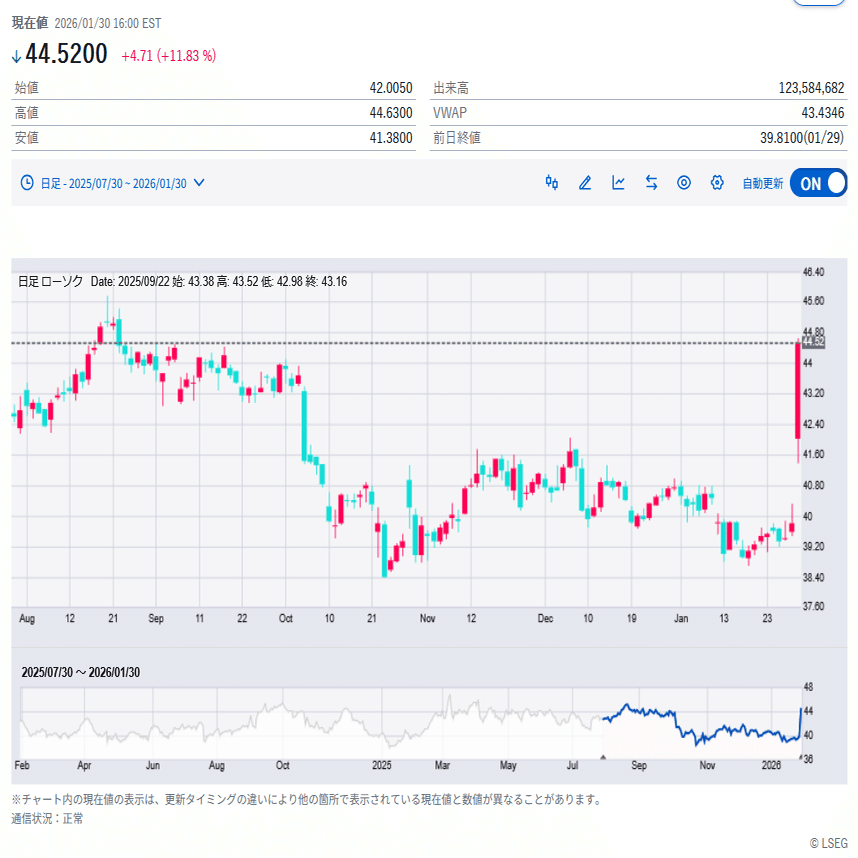Click the 前日終値 row value
Viewport: 858px width, 858px height.
click(x=802, y=138)
